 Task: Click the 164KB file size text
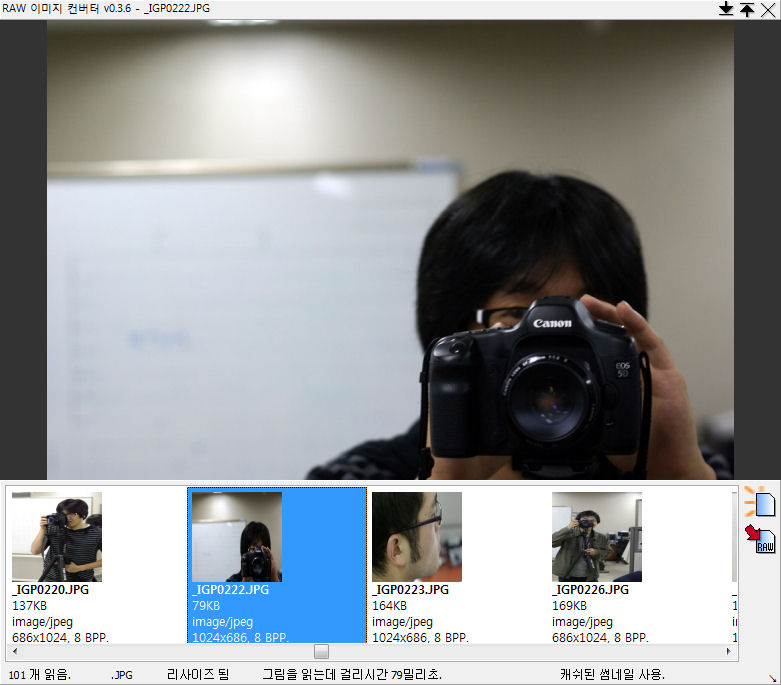pyautogui.click(x=390, y=606)
